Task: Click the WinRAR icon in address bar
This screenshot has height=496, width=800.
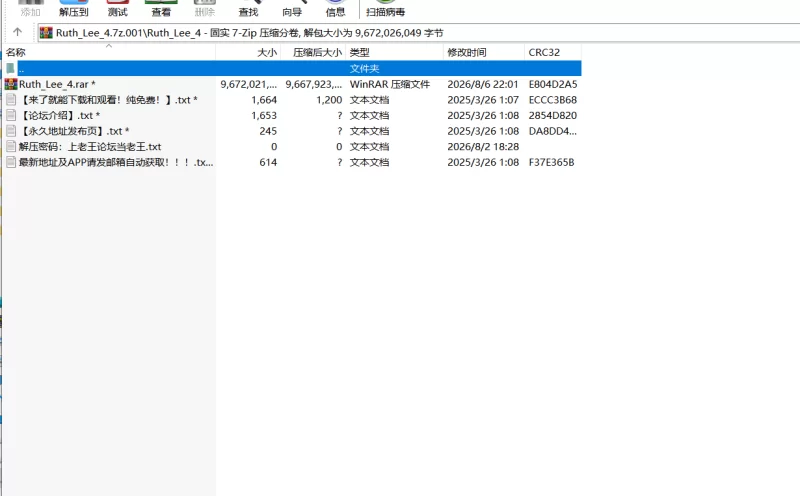Action: click(46, 33)
